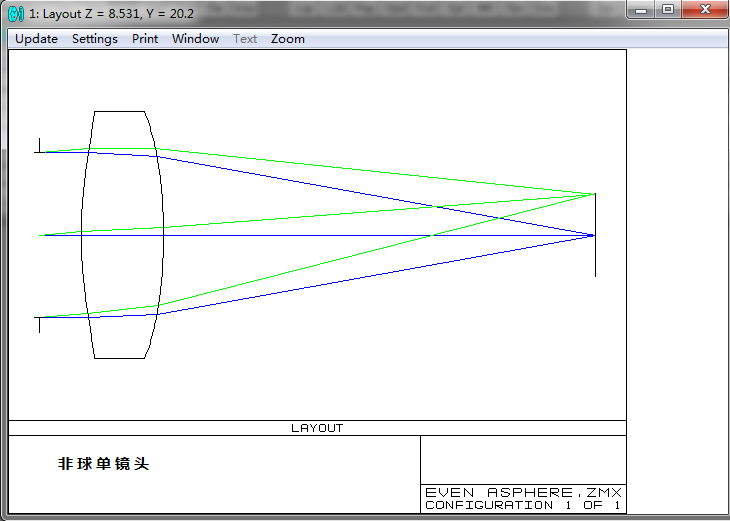Click the green ray focus point on image plane
Viewport: 730px width, 521px height.
pyautogui.click(x=594, y=194)
